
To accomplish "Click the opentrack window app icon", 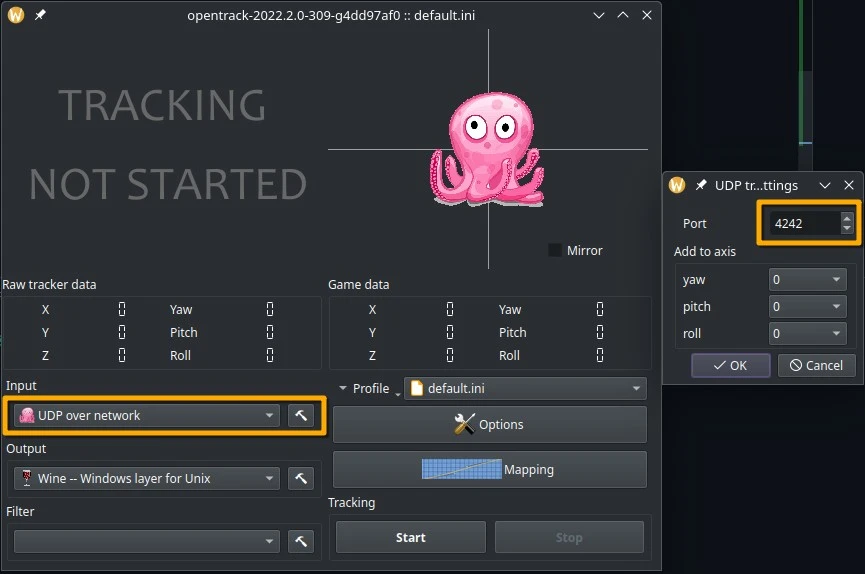I will (16, 15).
